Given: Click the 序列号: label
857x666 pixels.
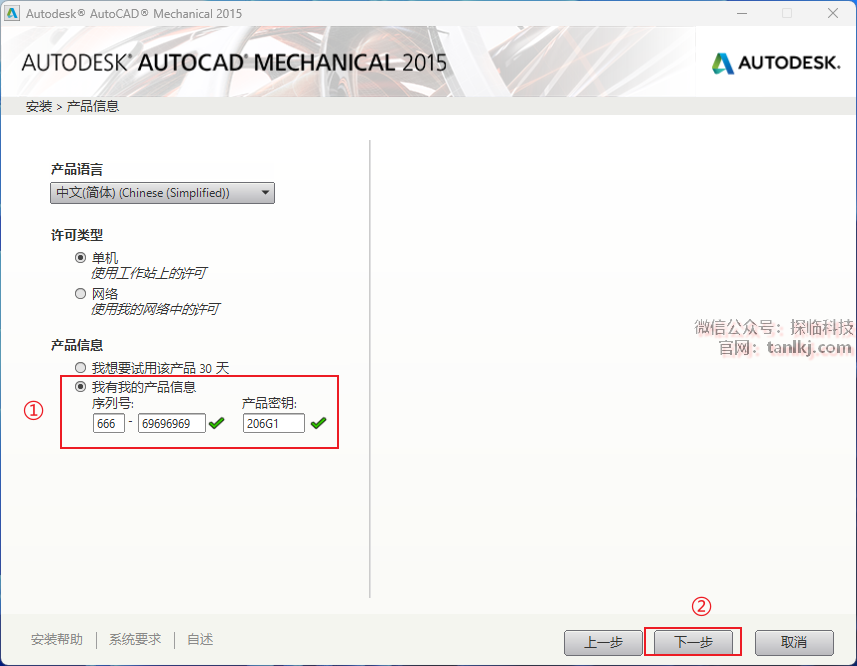Looking at the screenshot, I should tap(113, 404).
